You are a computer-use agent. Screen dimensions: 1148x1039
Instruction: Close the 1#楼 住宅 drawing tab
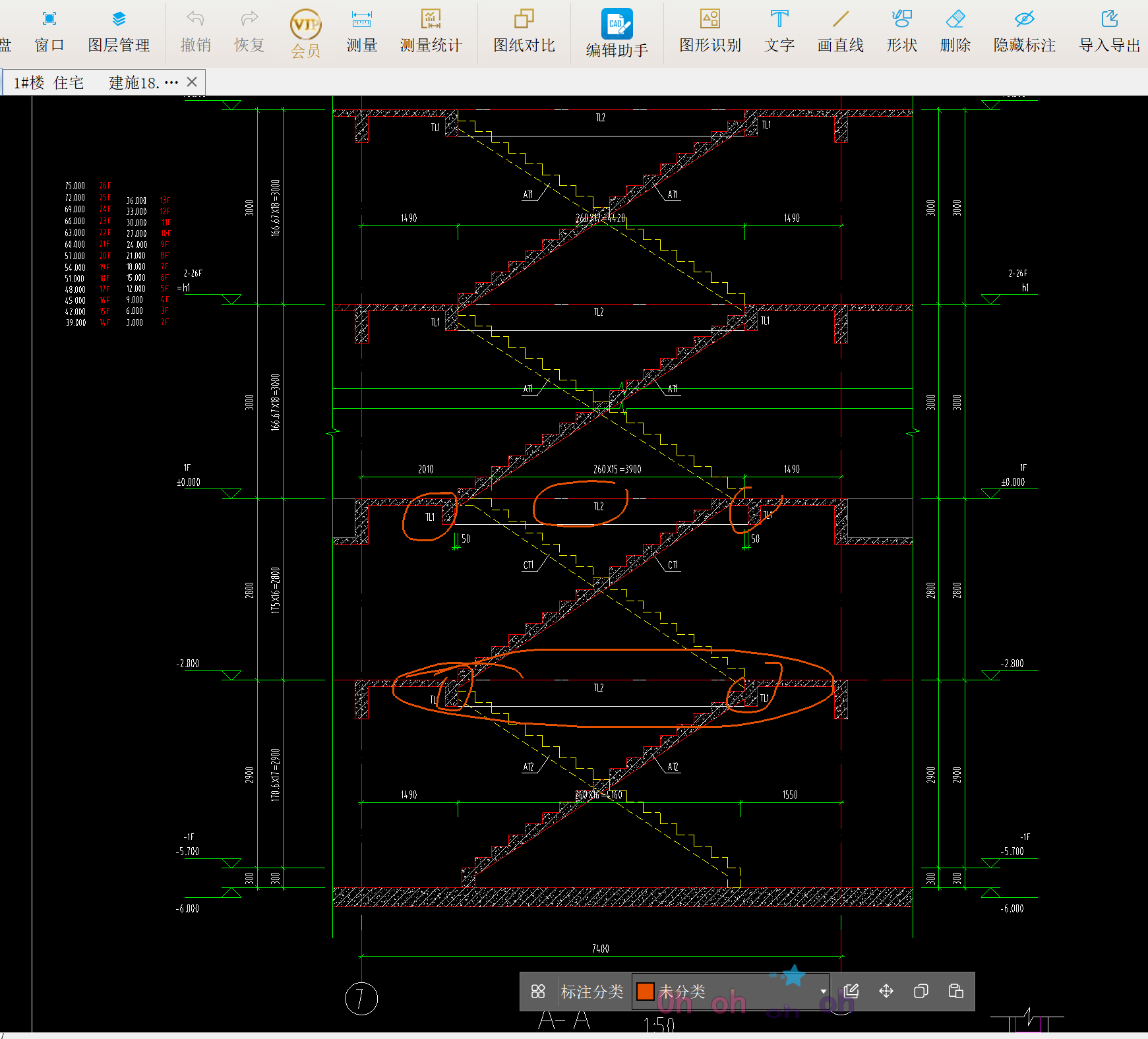pos(192,82)
